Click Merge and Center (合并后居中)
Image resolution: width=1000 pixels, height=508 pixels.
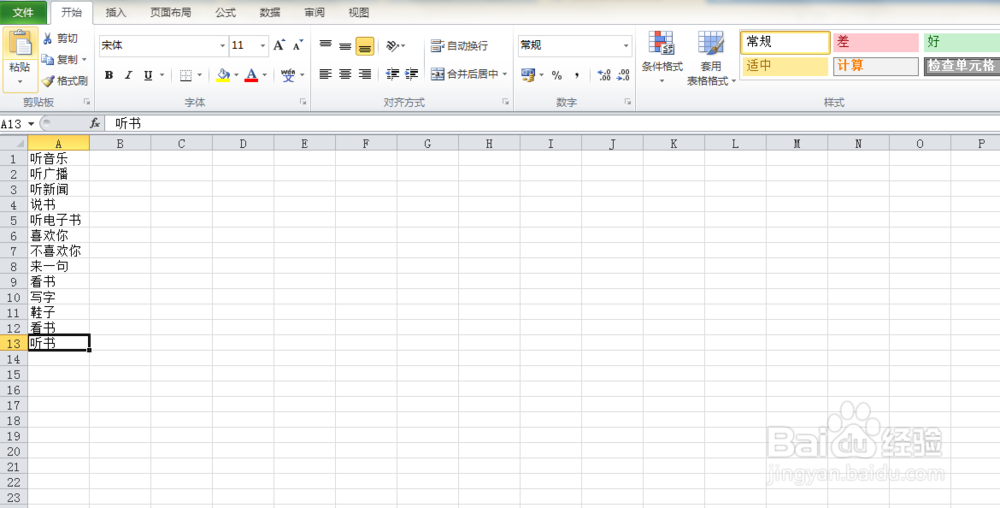point(464,74)
